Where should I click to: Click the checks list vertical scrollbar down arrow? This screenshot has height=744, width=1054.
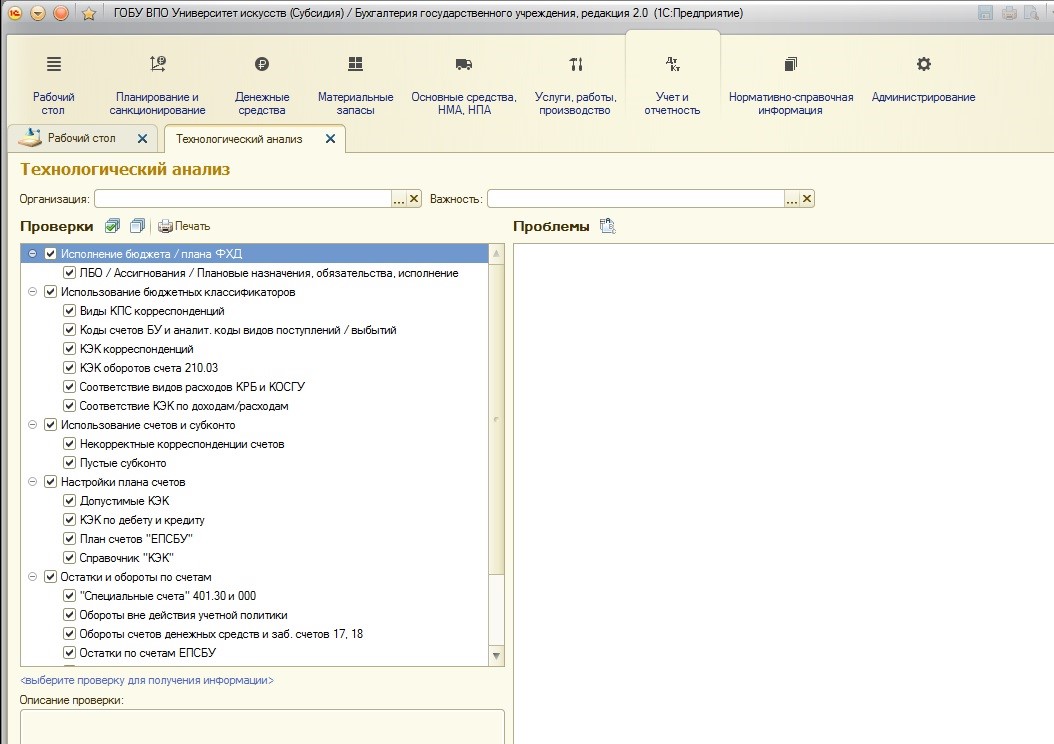coord(496,656)
